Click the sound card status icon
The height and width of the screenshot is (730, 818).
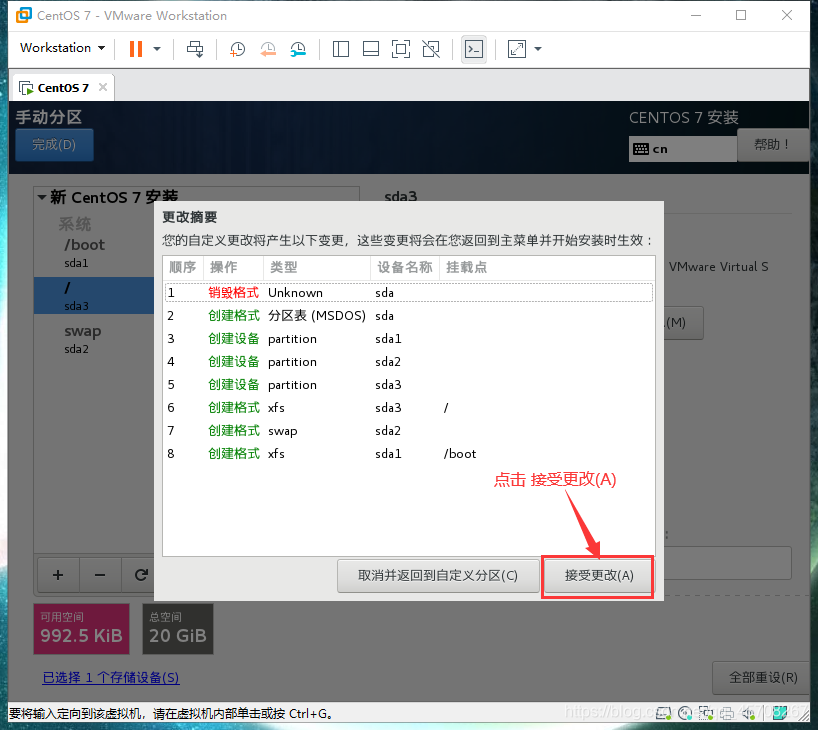[x=749, y=713]
